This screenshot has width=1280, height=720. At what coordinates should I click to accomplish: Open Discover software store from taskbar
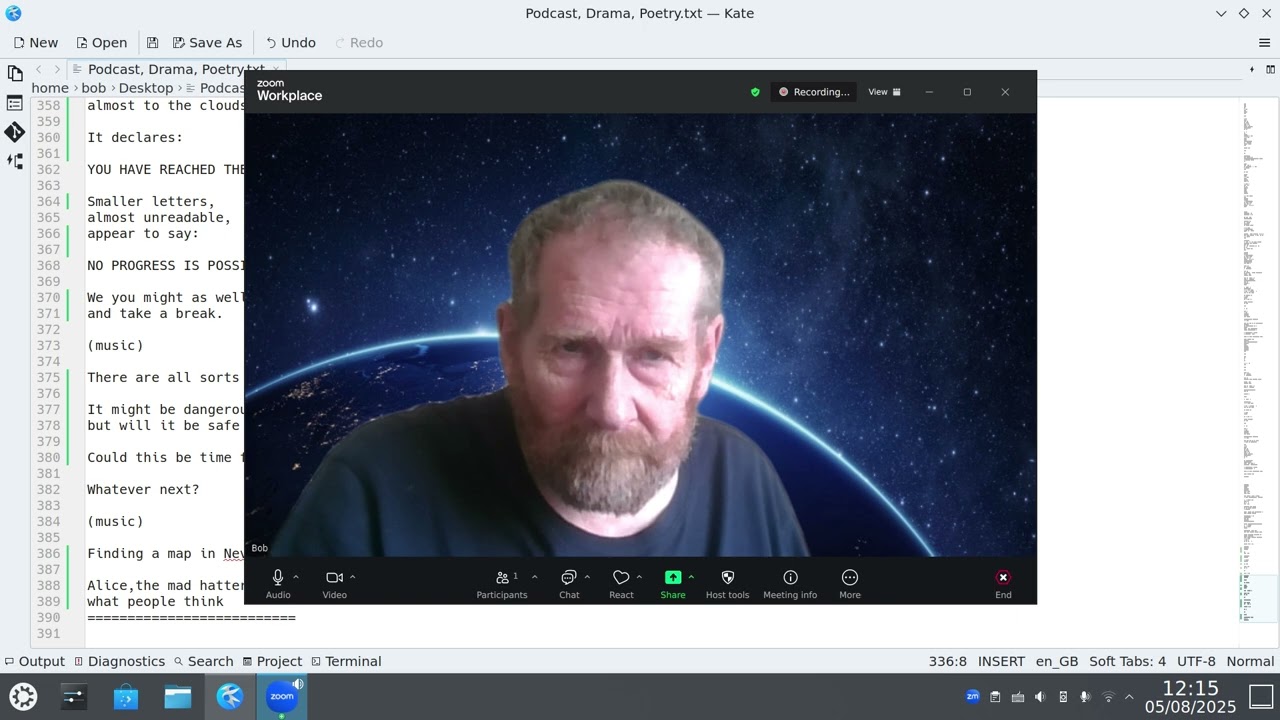(126, 696)
